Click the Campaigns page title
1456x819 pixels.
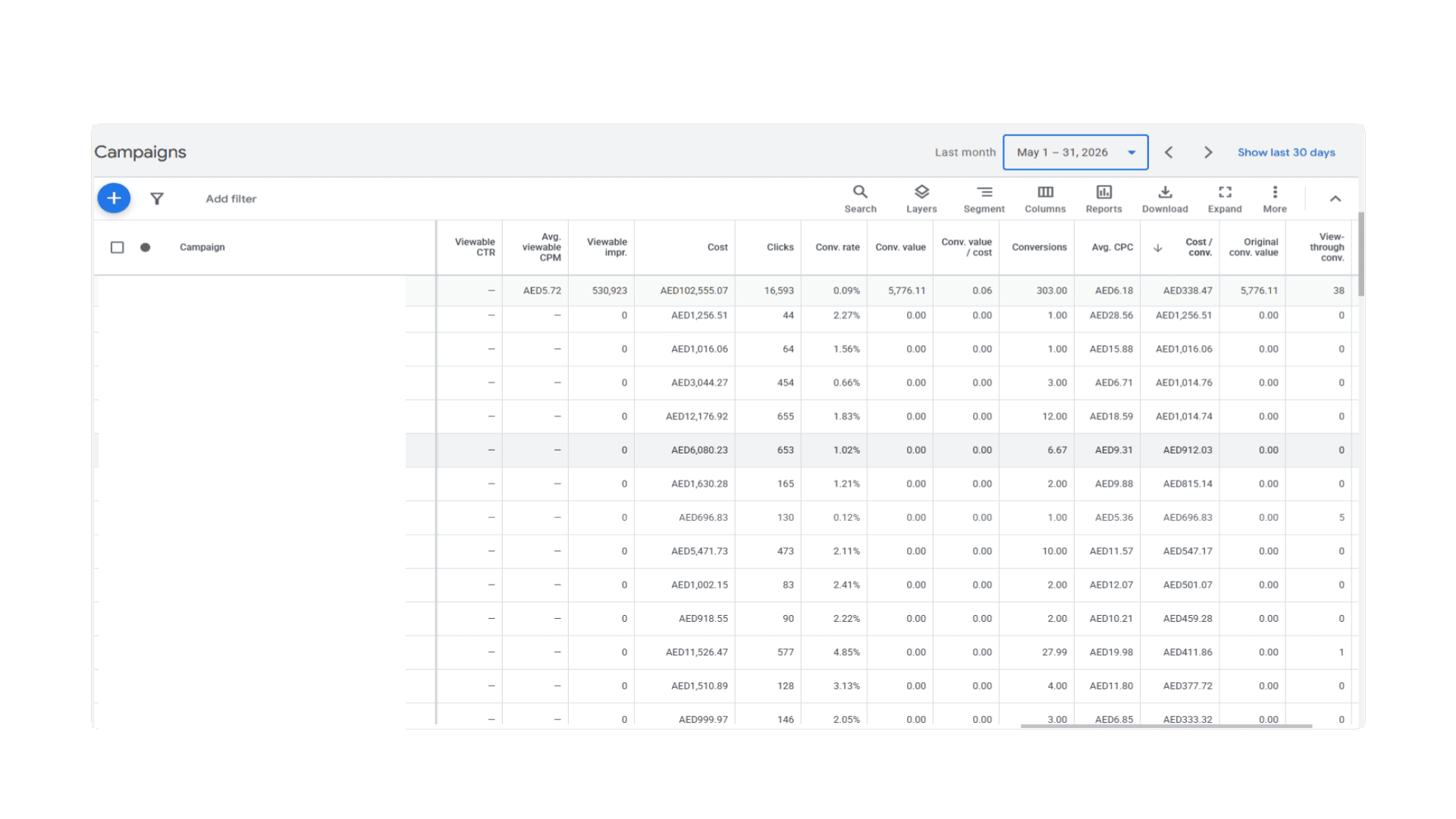click(140, 152)
